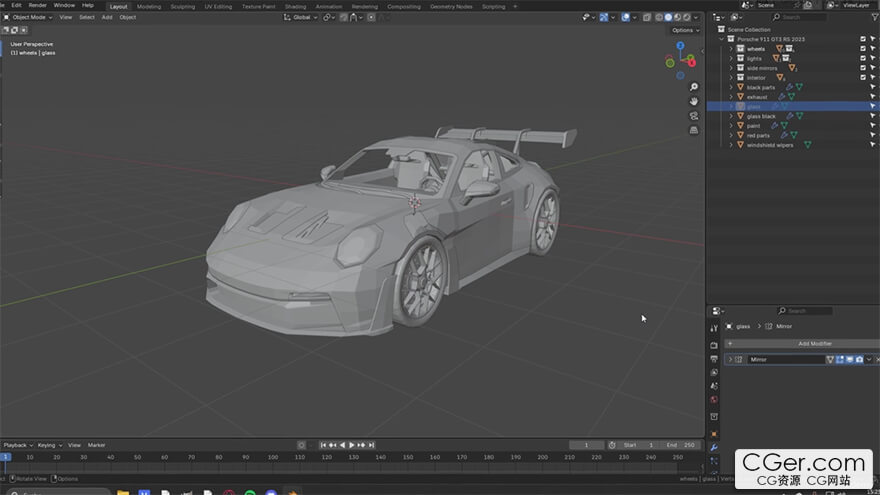Open the Global transform orientation dropdown

(x=301, y=17)
